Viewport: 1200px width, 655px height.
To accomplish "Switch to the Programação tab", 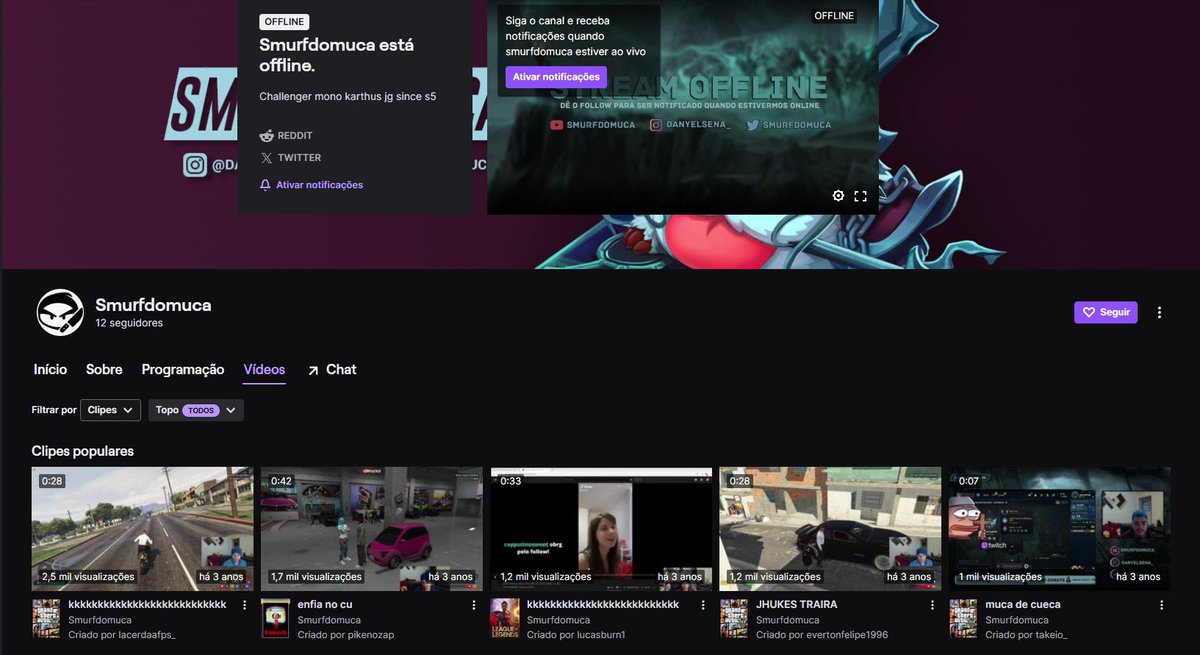I will coord(183,369).
